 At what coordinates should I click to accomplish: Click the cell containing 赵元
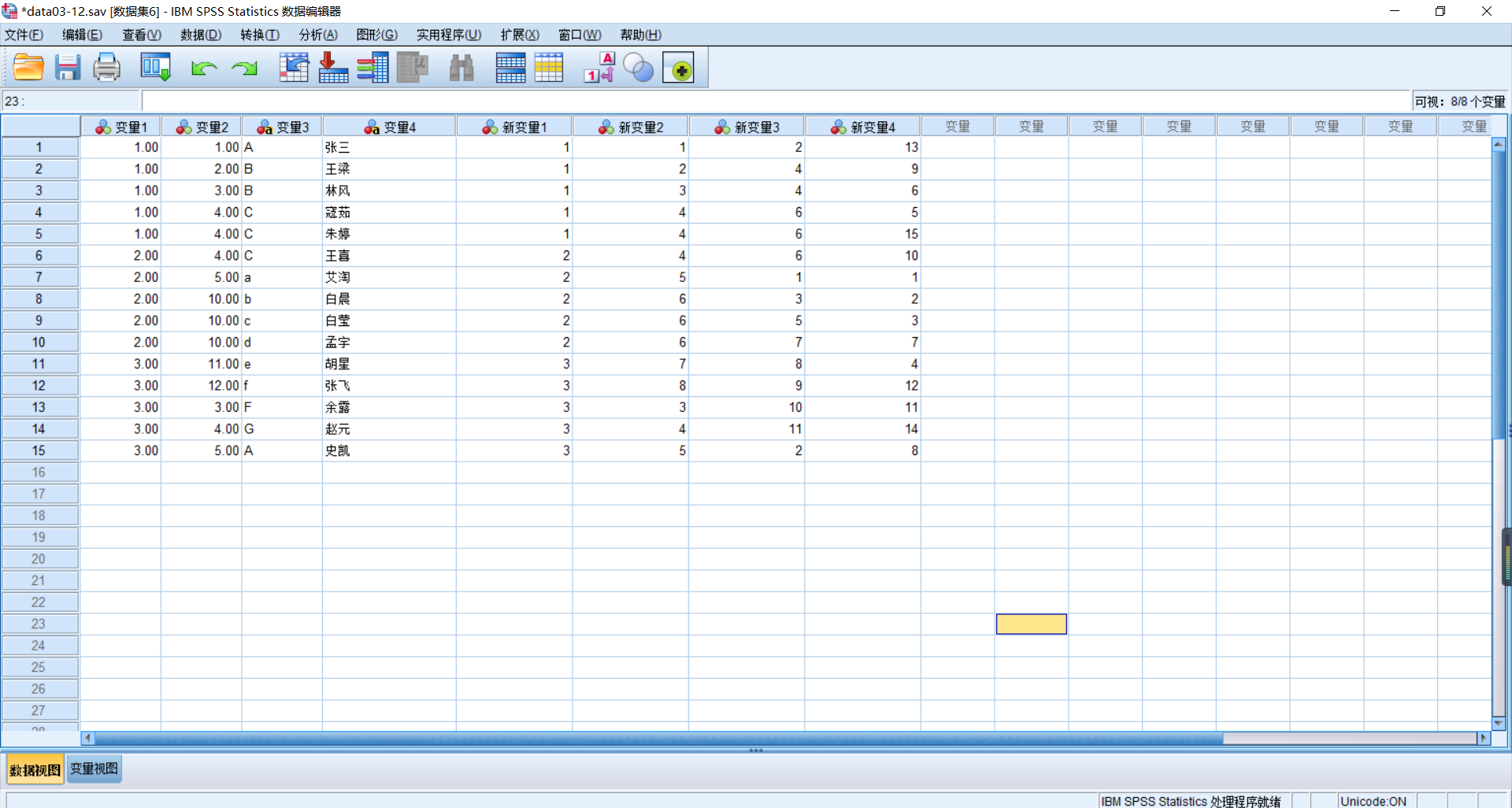pos(389,428)
